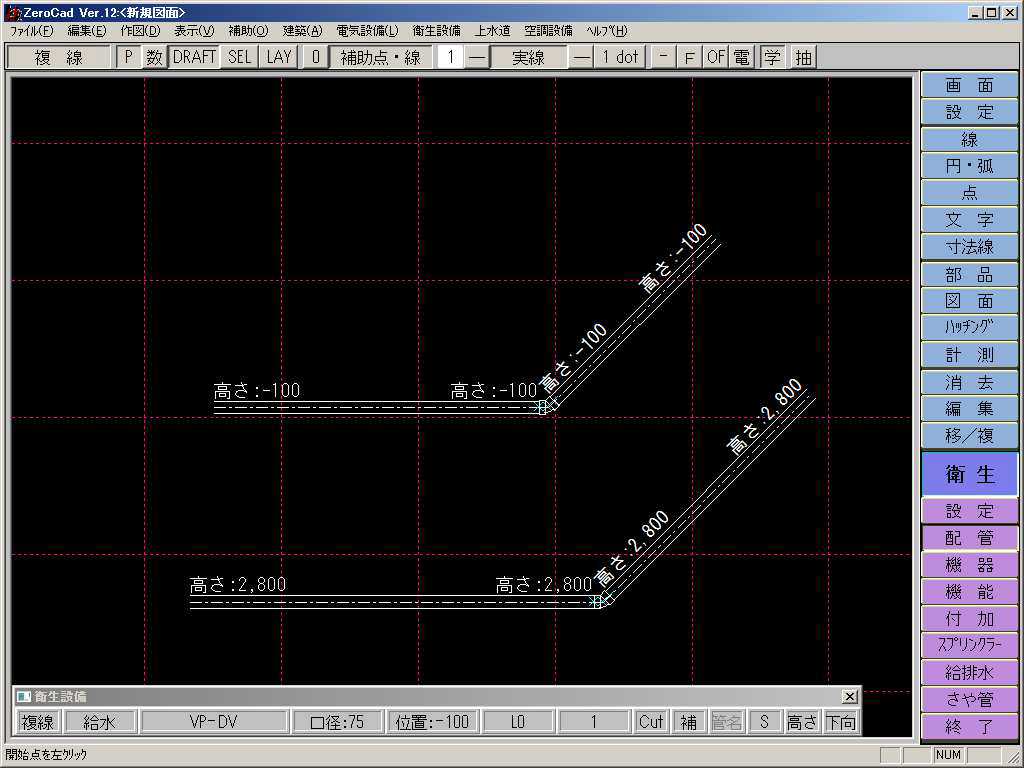Image resolution: width=1024 pixels, height=768 pixels.
Task: Open the 作図(D) menu
Action: (140, 31)
